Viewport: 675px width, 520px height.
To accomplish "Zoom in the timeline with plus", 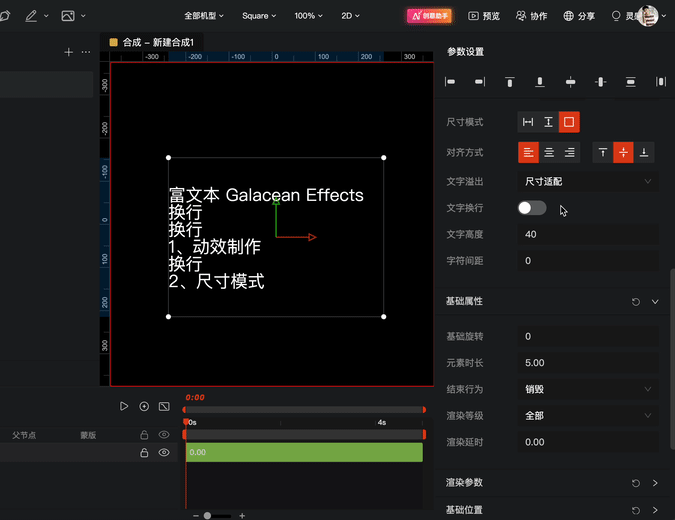I will [x=242, y=516].
